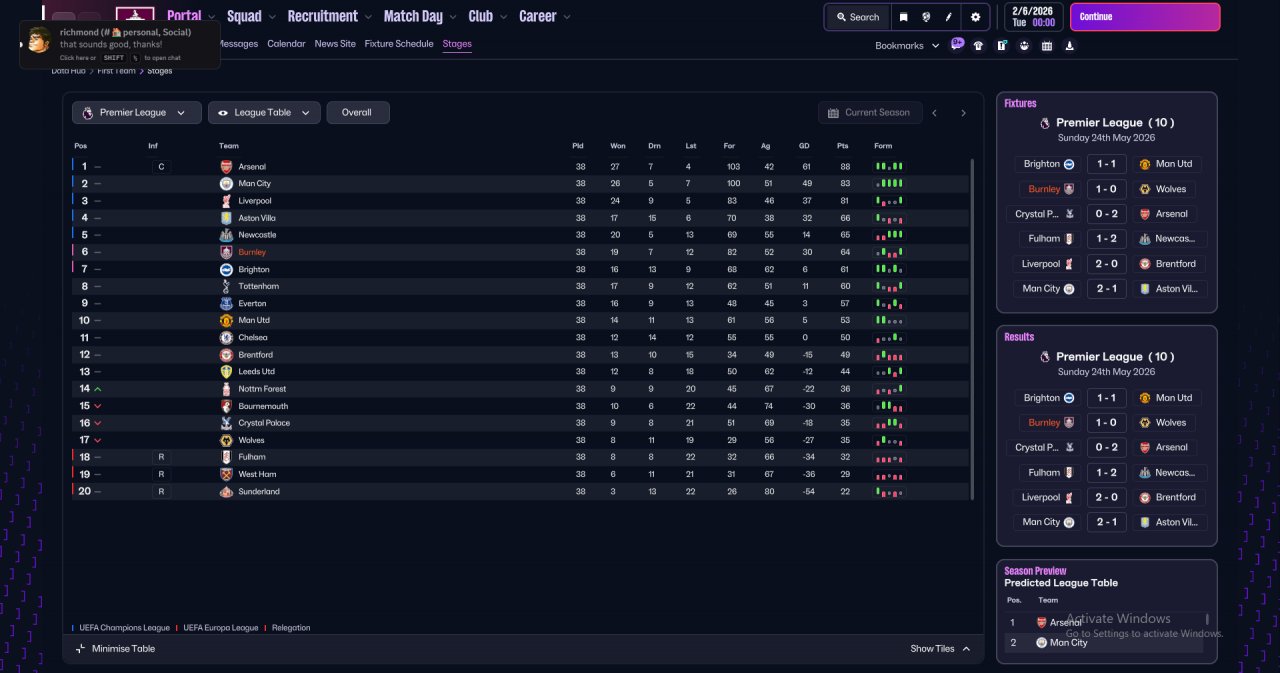Viewport: 1280px width, 673px height.
Task: Expand the Career menu chevron
Action: [x=567, y=17]
